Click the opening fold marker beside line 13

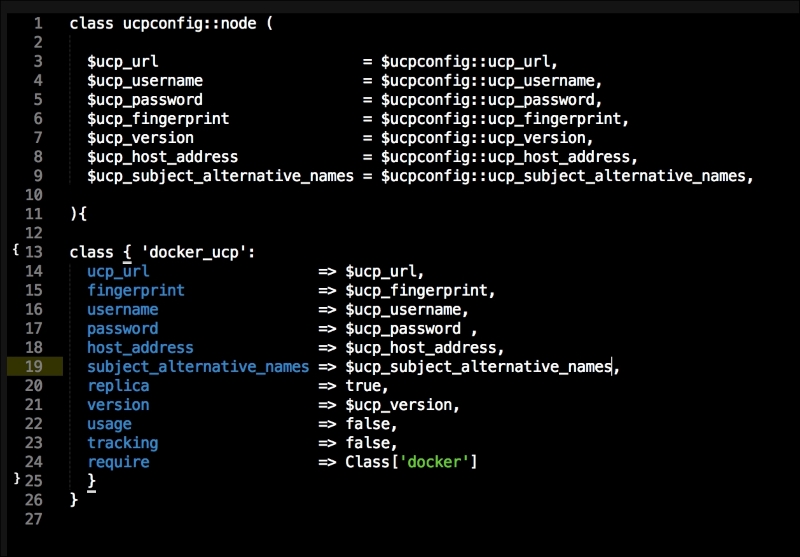[x=15, y=250]
